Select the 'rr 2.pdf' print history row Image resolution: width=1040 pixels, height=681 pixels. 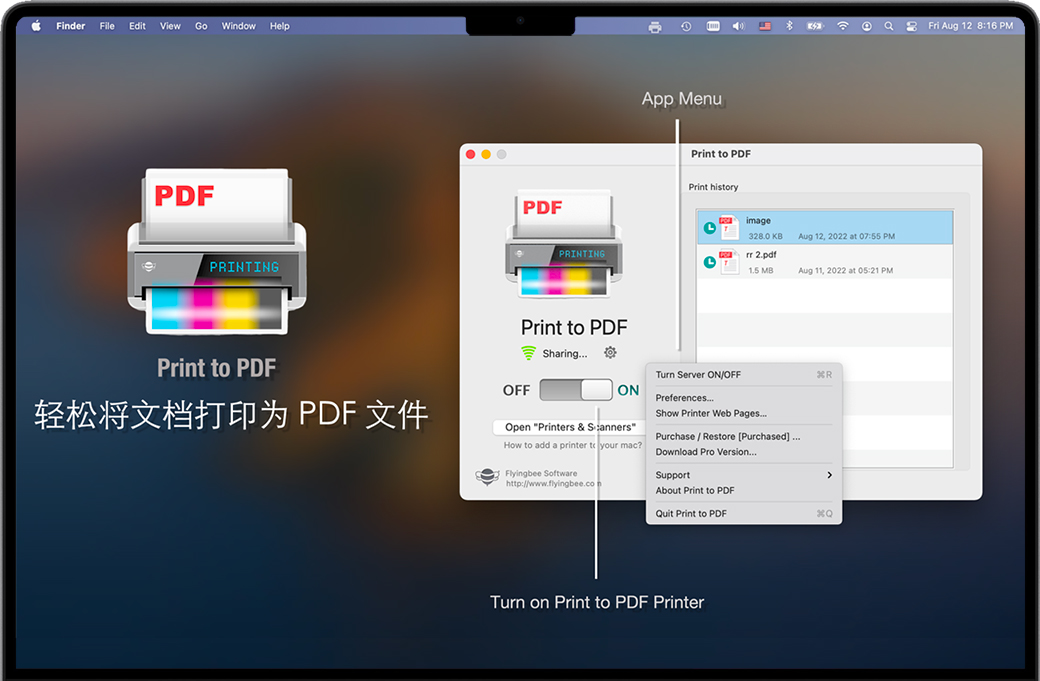(x=824, y=262)
